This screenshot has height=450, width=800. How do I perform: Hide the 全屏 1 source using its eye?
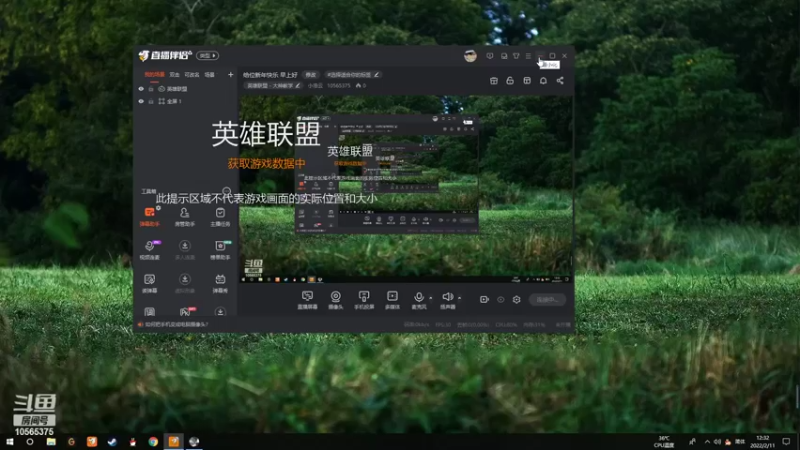pyautogui.click(x=141, y=101)
